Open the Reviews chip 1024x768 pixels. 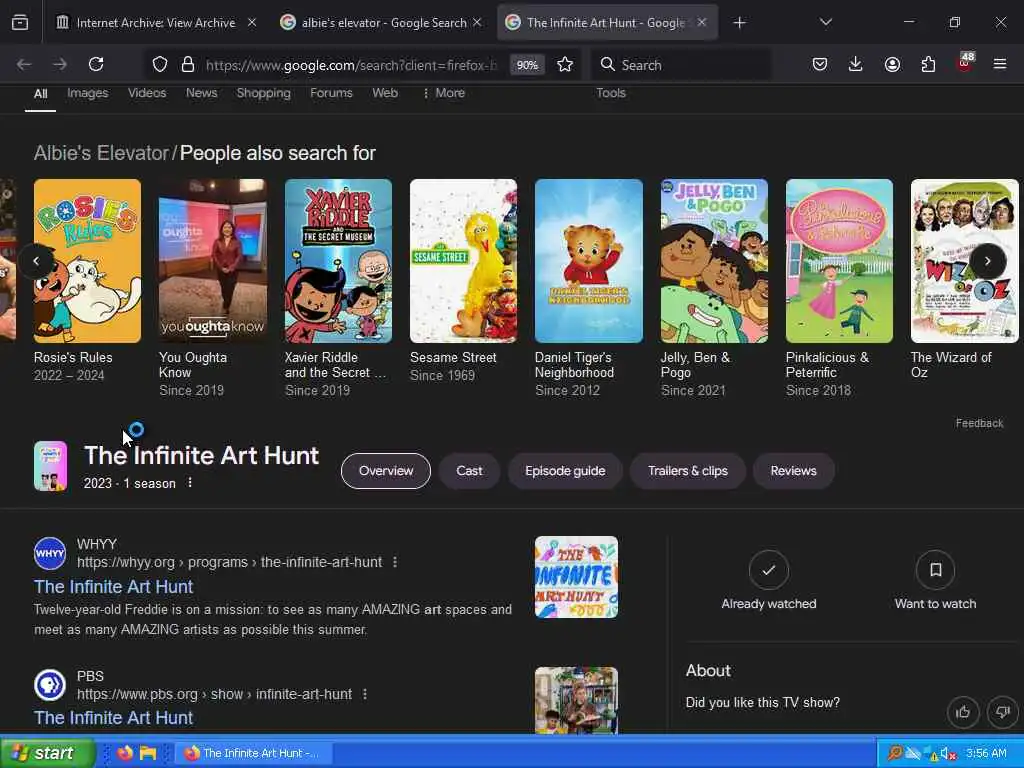(793, 471)
